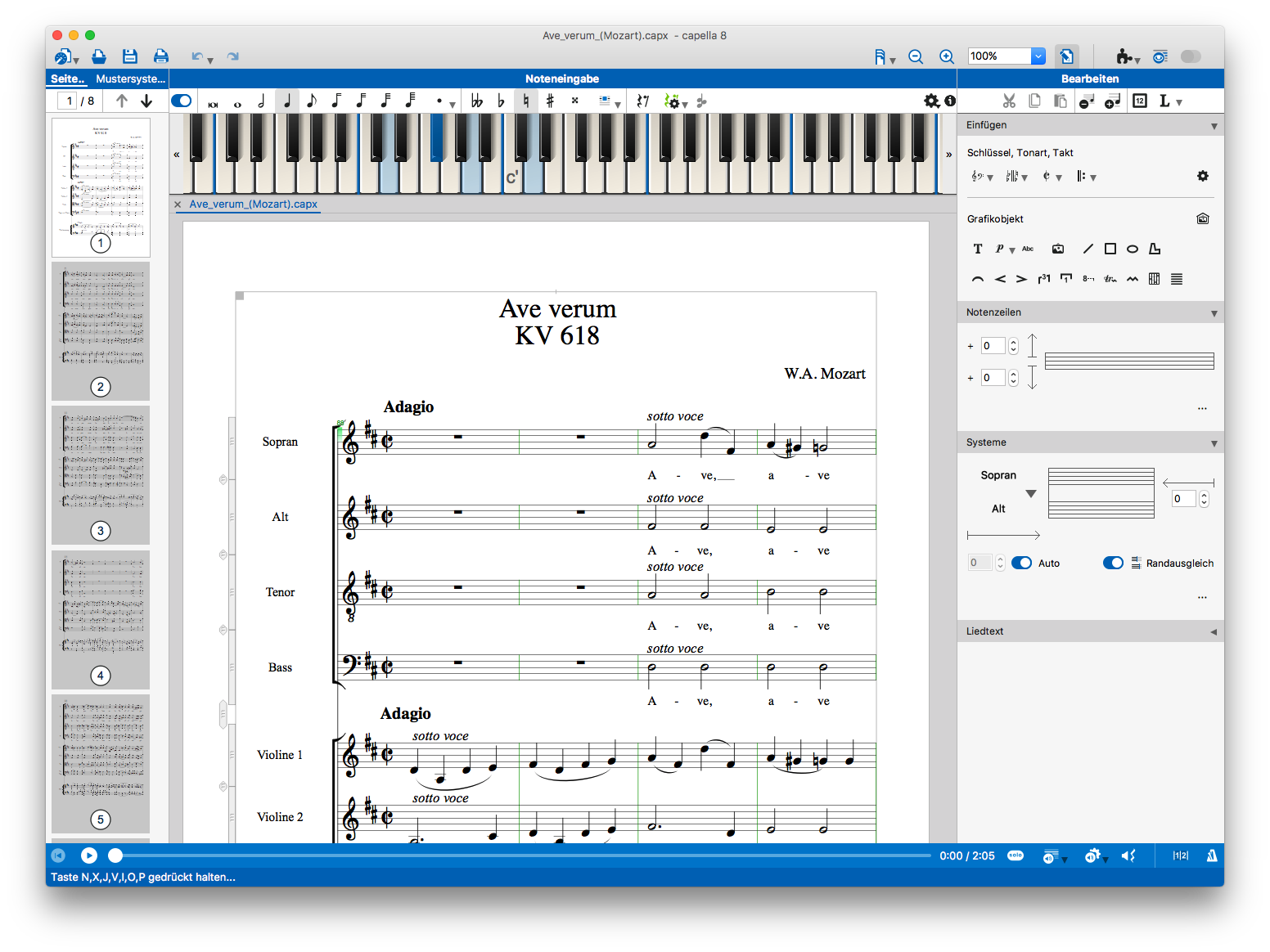Open the zoom percentage dropdown

tap(1038, 56)
